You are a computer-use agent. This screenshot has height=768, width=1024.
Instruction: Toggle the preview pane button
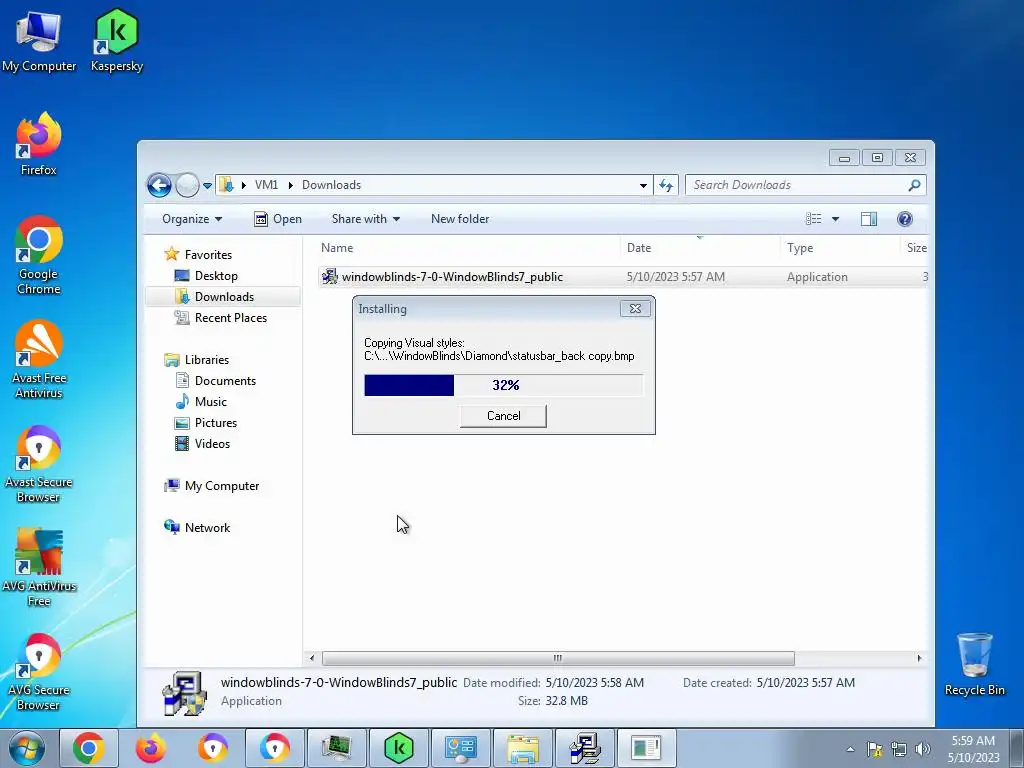(x=869, y=219)
